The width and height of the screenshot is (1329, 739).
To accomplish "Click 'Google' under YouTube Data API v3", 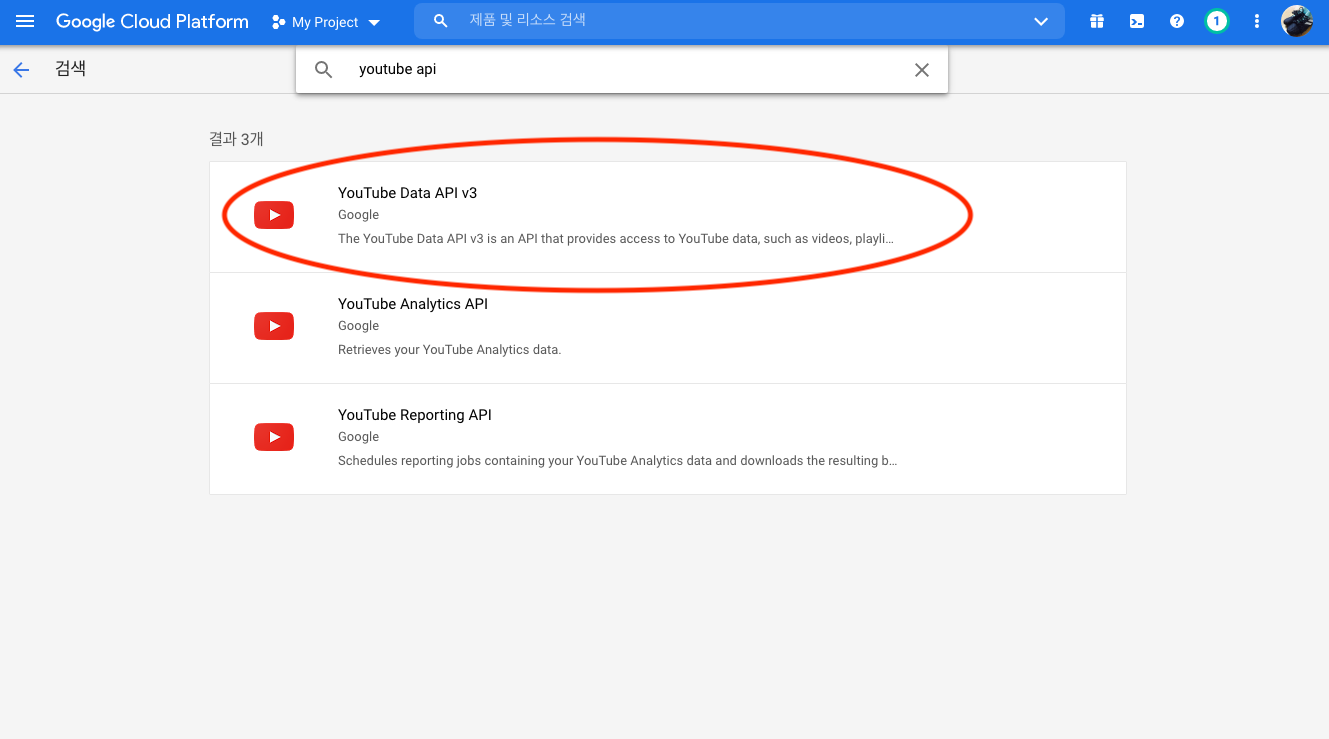I will point(358,215).
